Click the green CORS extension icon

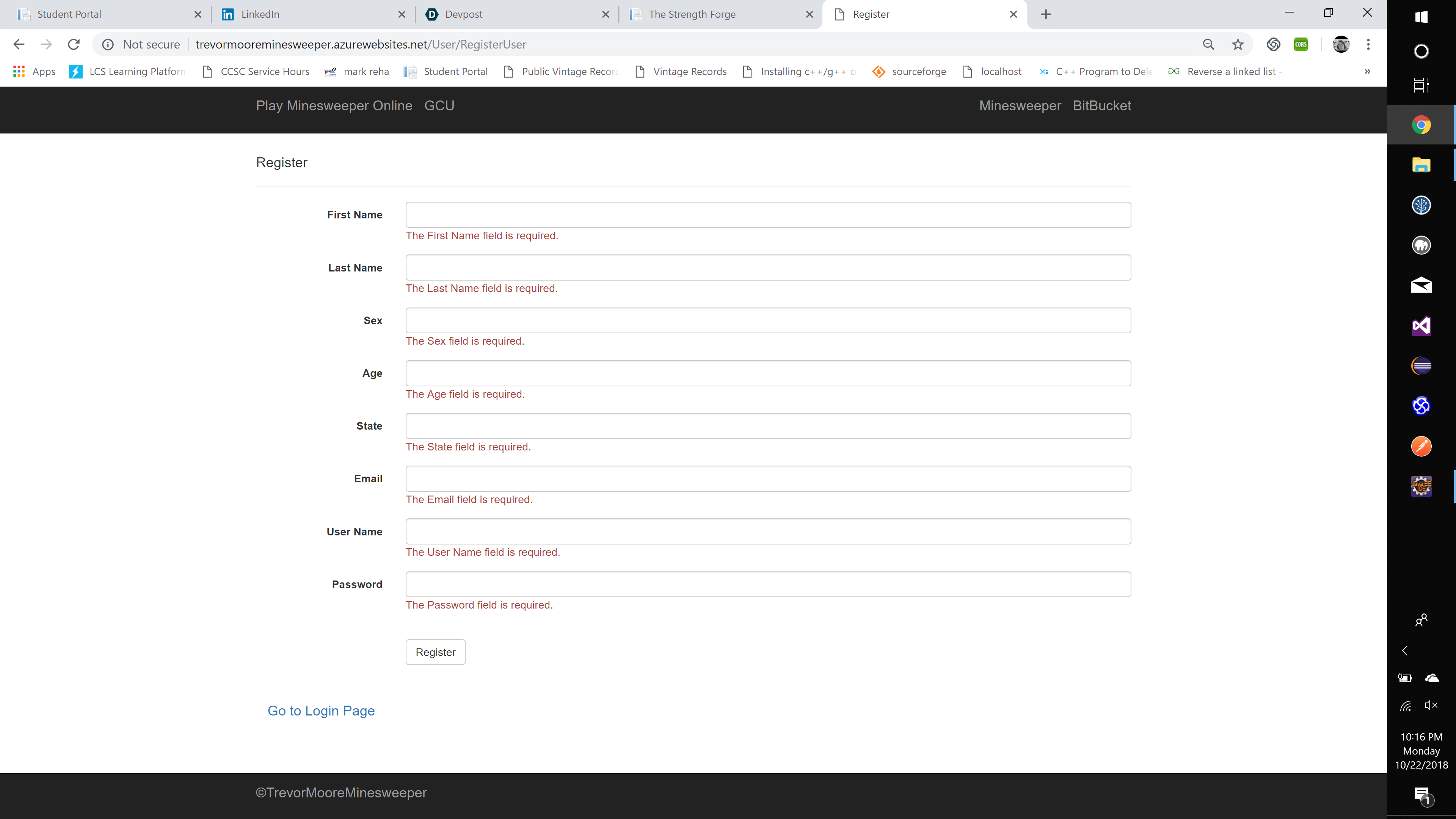point(1301,44)
